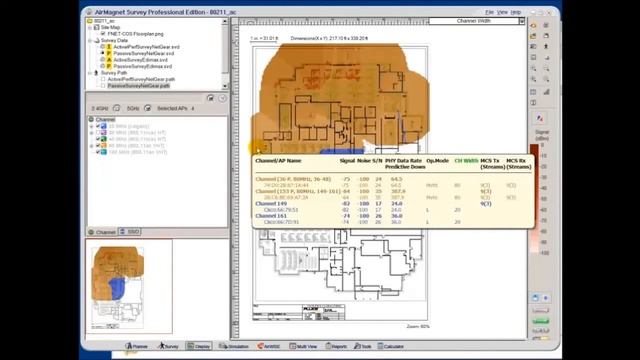Select the Display view tab
This screenshot has width=640, height=360.
[199, 346]
